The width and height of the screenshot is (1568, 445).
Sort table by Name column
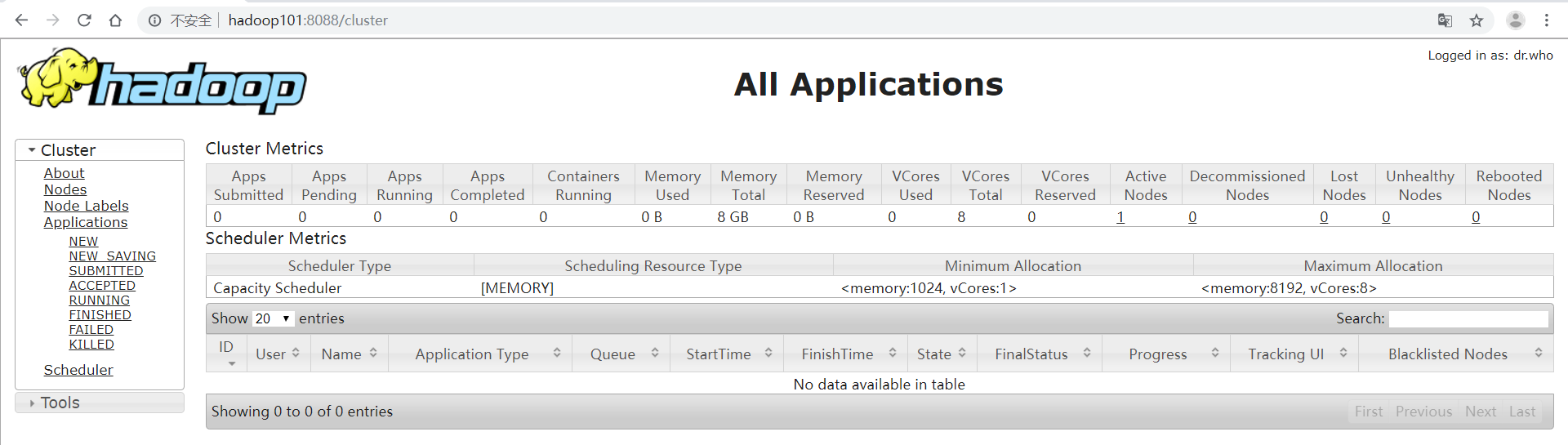click(x=350, y=354)
